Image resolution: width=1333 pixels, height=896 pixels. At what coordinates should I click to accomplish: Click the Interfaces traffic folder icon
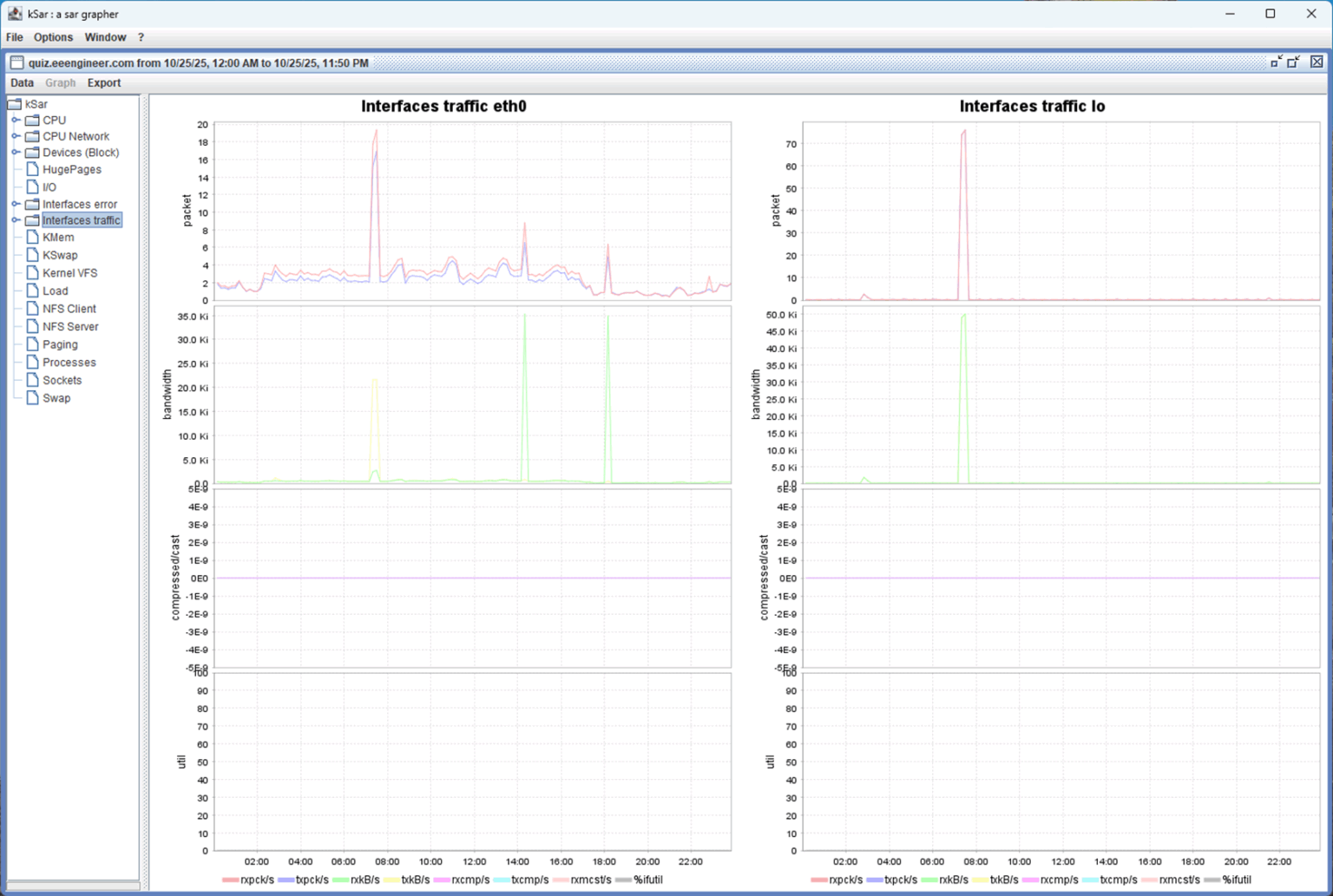click(x=33, y=220)
